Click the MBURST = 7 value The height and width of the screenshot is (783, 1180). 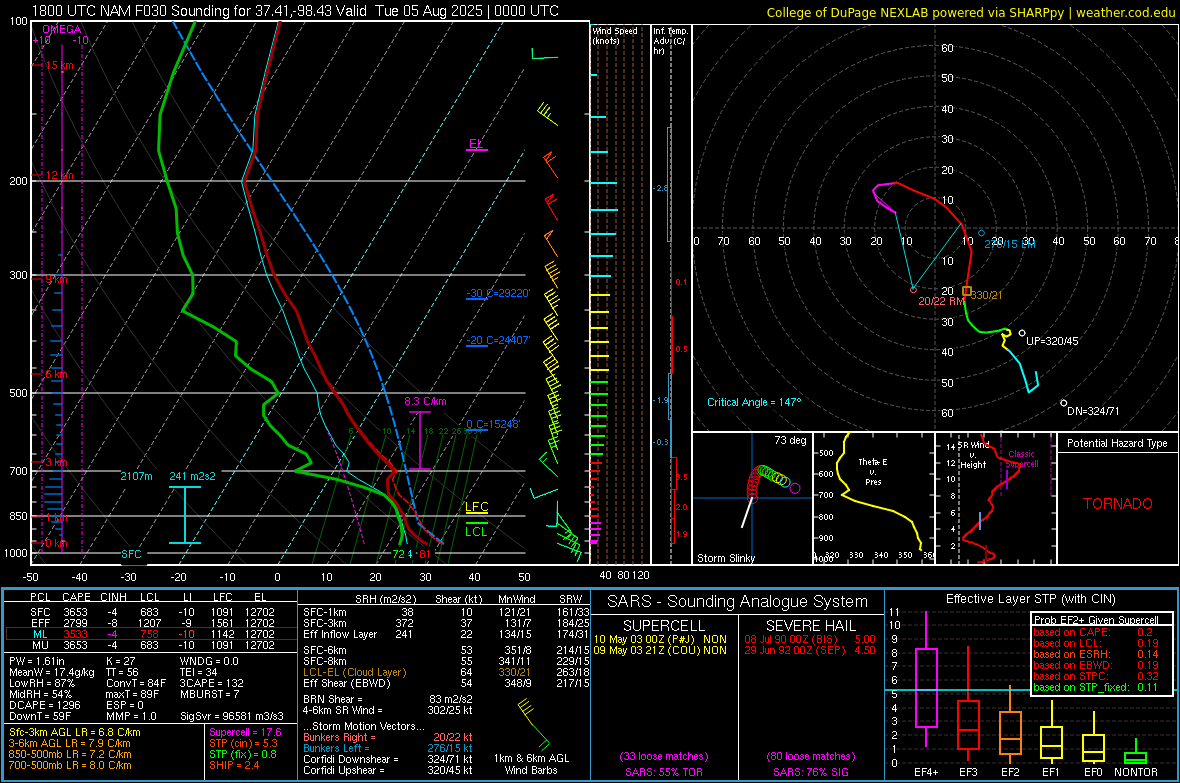(209, 694)
